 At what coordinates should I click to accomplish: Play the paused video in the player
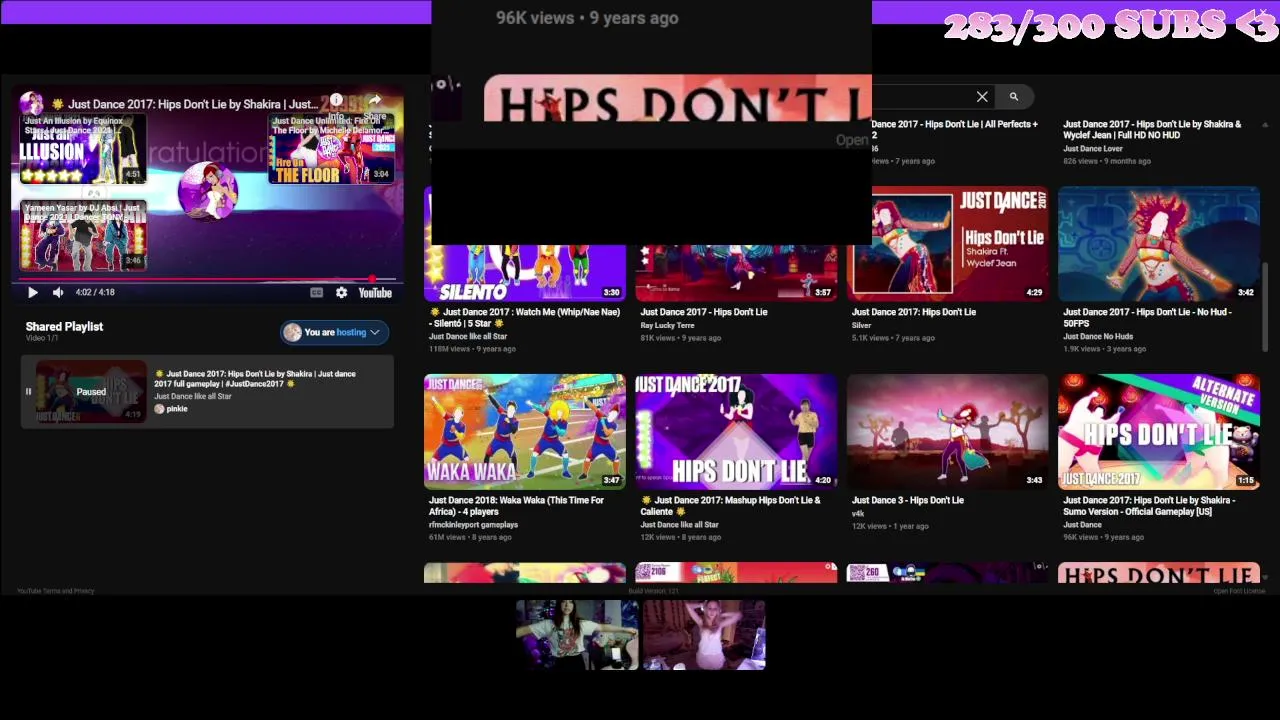coord(32,293)
